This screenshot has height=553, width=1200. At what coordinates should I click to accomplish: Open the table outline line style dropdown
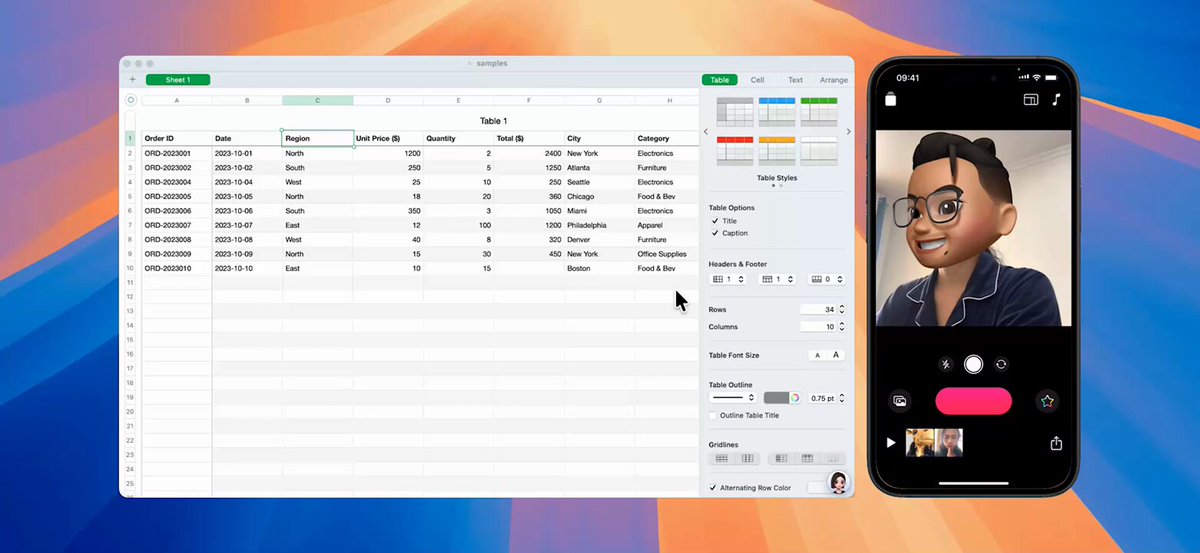[733, 398]
